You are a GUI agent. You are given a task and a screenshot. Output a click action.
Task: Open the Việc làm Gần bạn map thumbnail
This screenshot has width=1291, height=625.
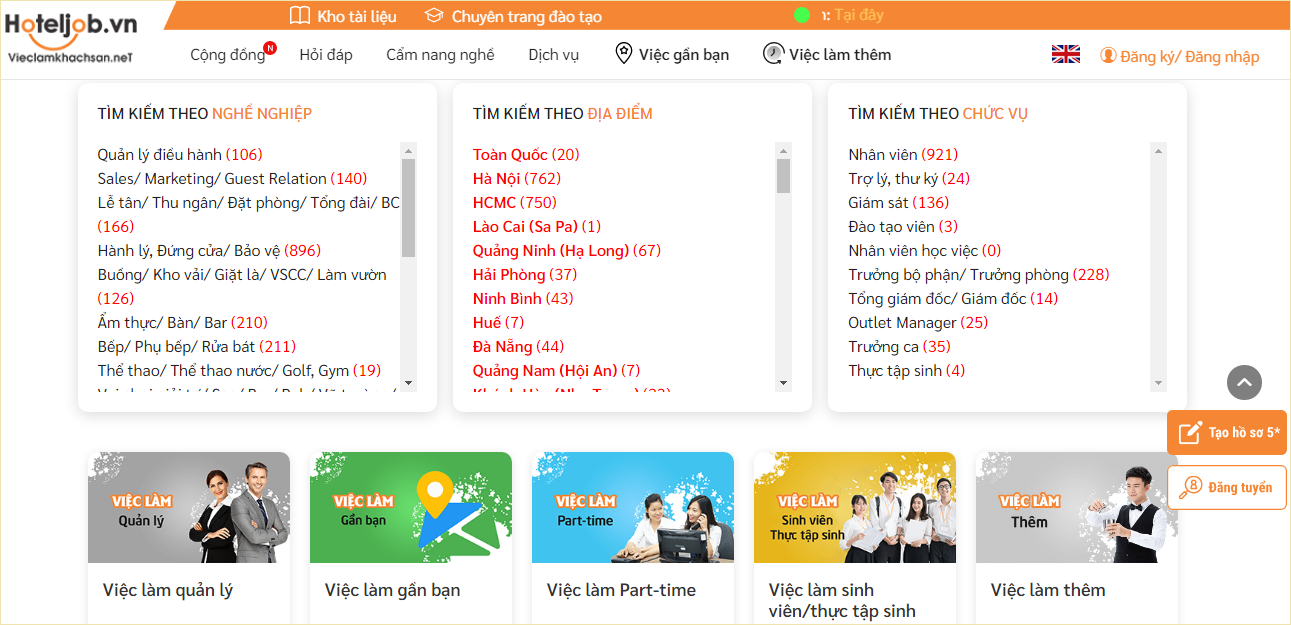(411, 508)
